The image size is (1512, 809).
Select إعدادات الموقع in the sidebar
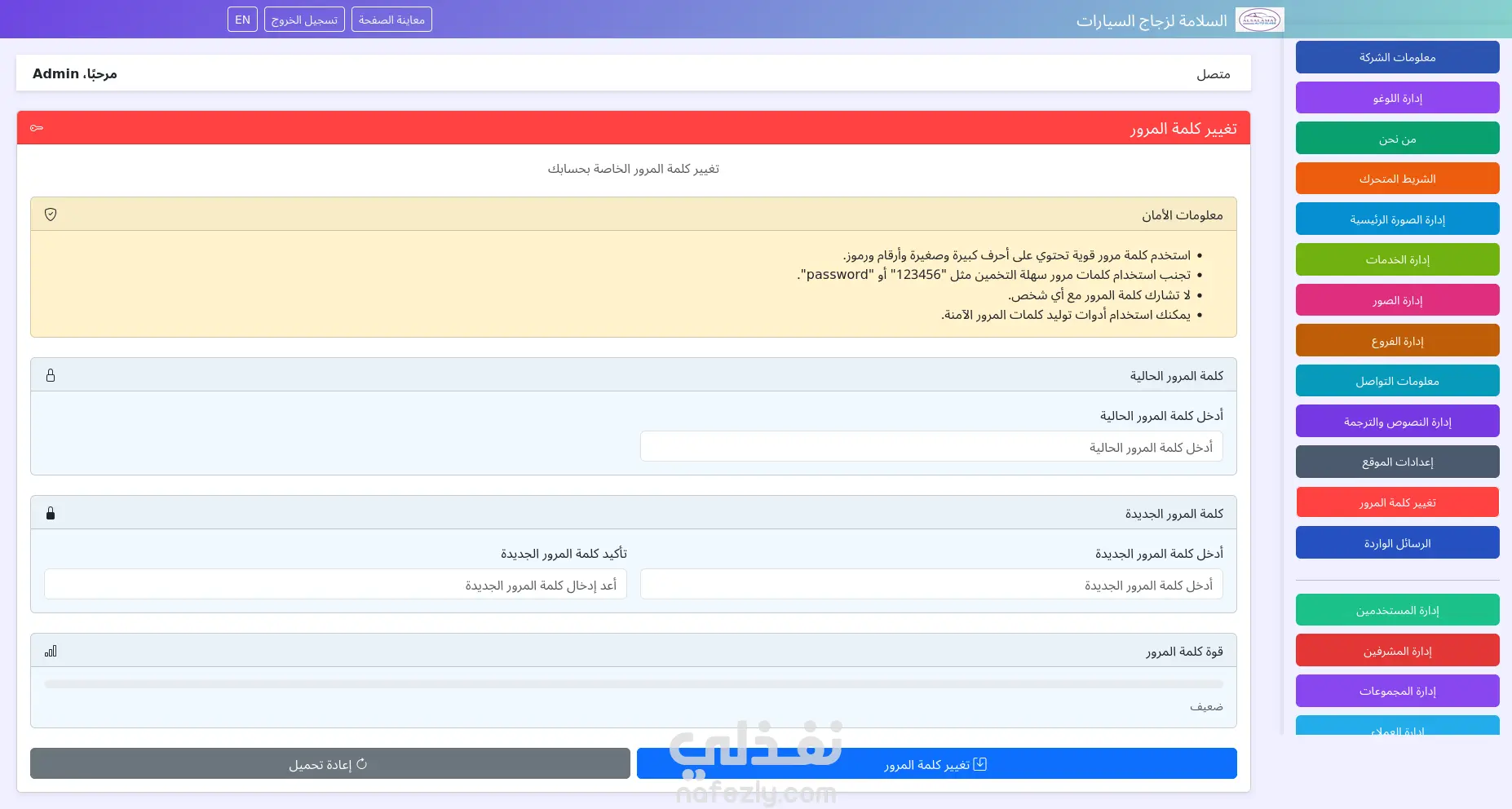tap(1398, 462)
